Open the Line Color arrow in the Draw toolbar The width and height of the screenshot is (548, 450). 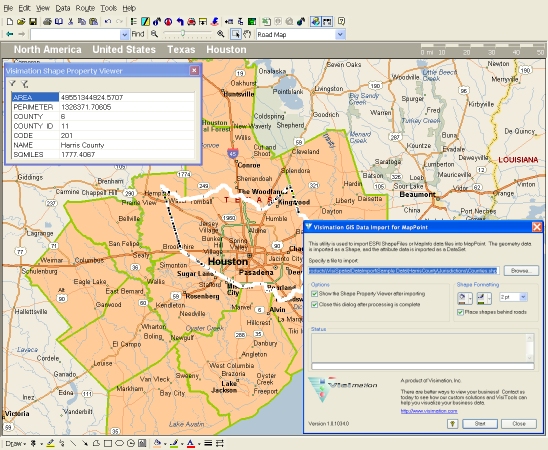[x=182, y=444]
